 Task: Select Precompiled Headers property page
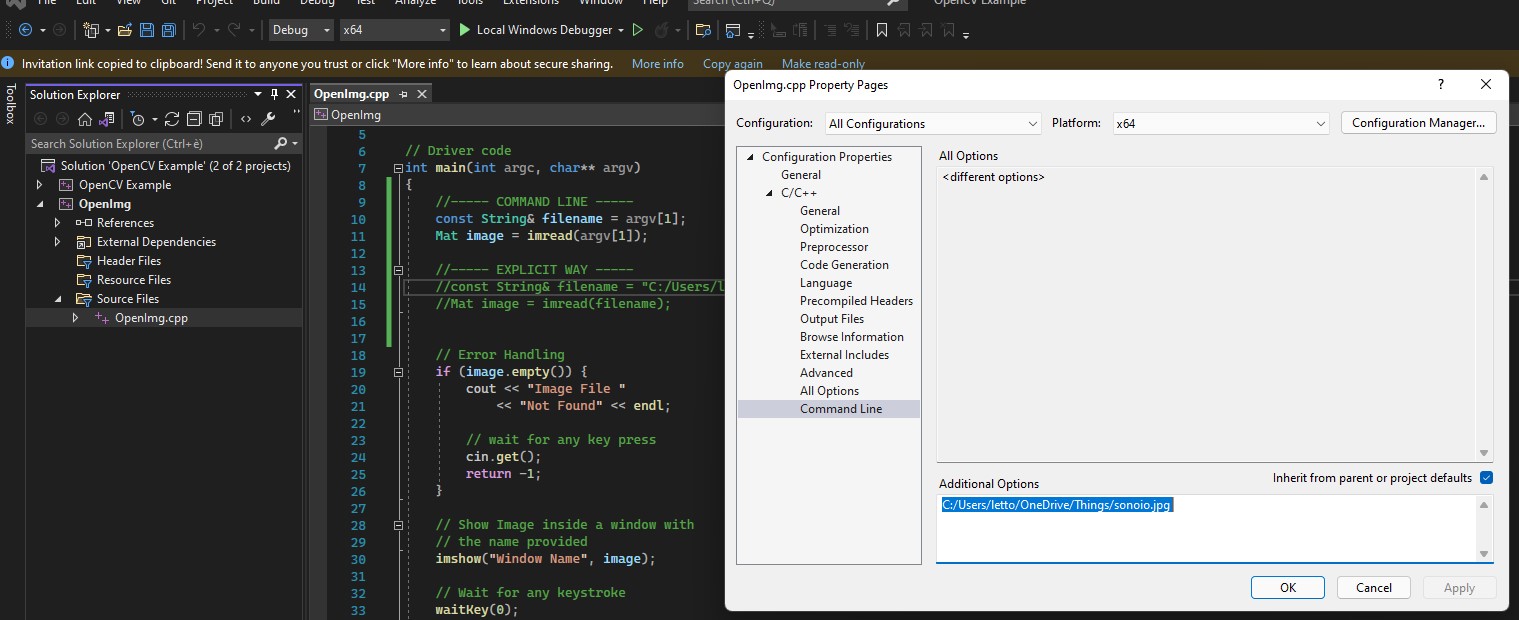click(856, 301)
